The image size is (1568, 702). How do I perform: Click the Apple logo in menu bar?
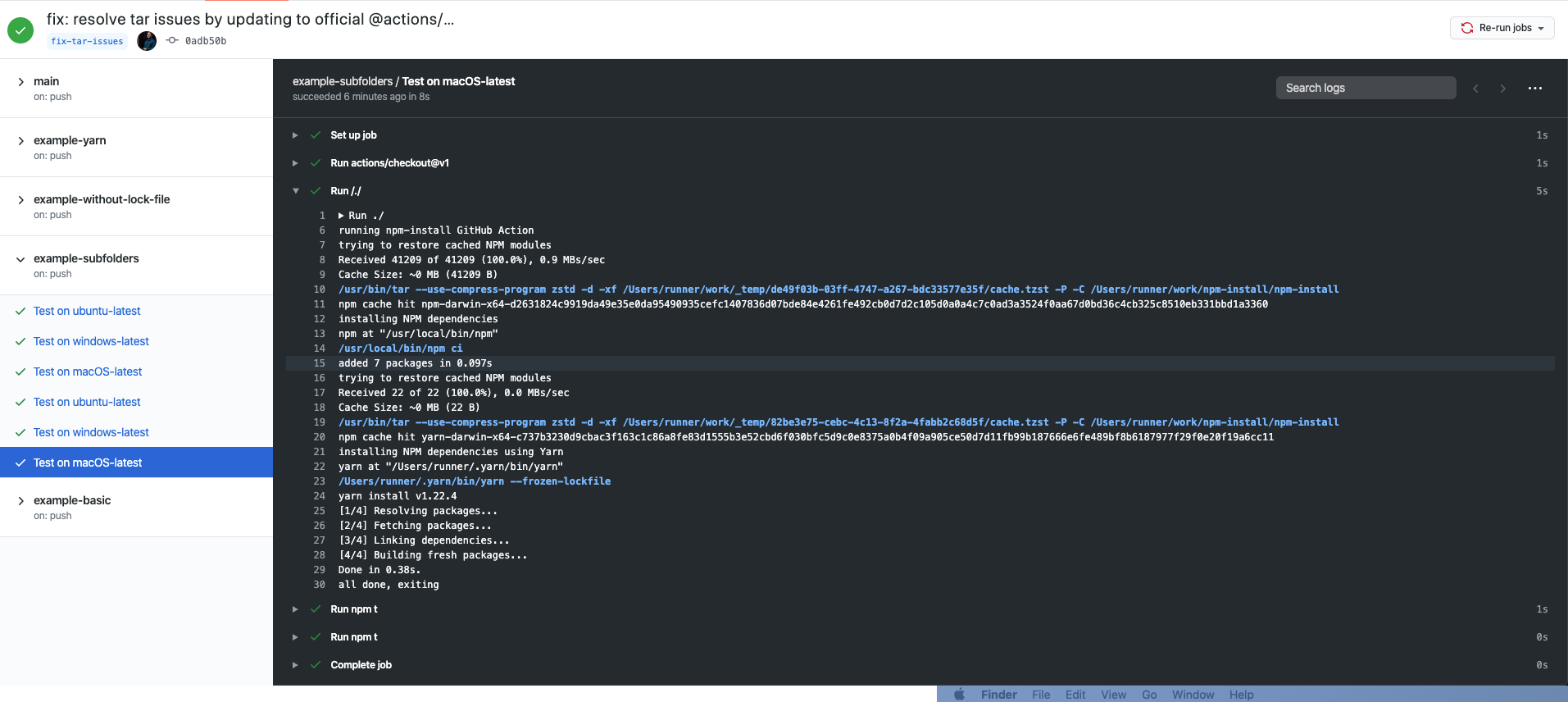[x=959, y=695]
